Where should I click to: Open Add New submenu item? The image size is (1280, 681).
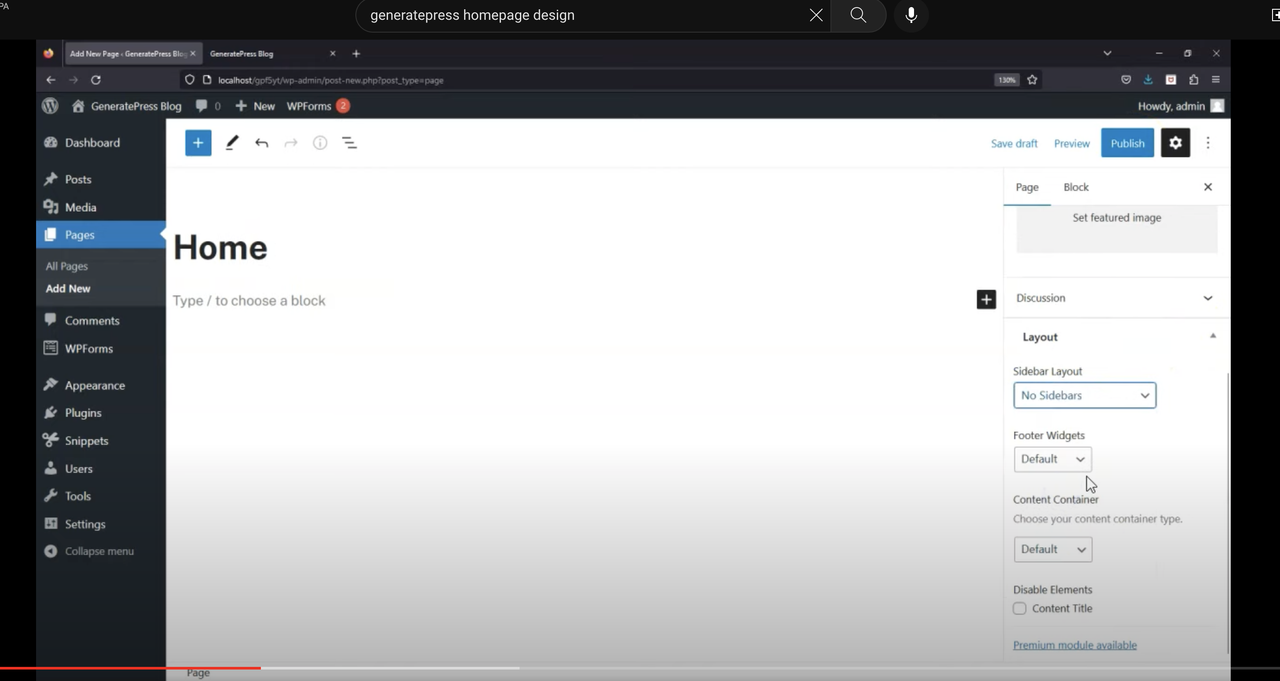(x=68, y=288)
